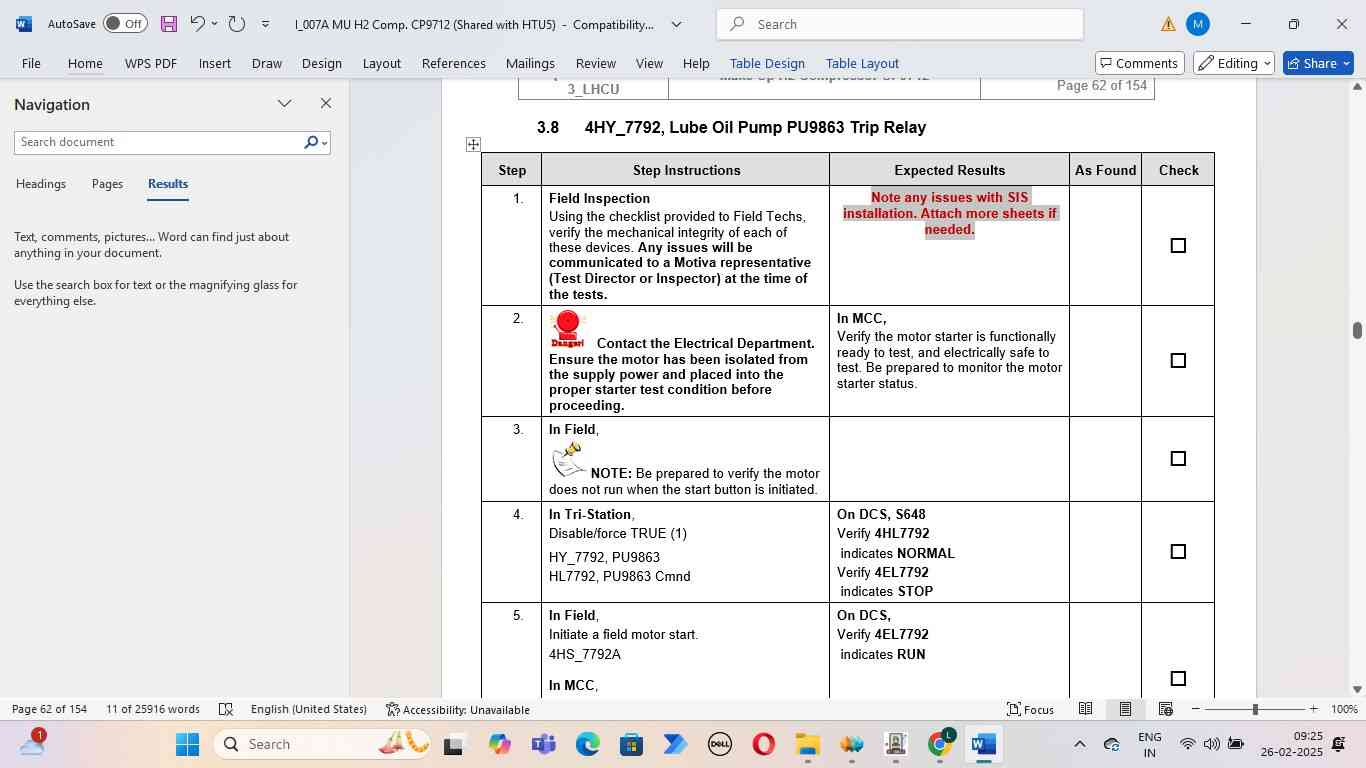Click the scroll up arrow
This screenshot has width=1366, height=768.
[x=1357, y=87]
